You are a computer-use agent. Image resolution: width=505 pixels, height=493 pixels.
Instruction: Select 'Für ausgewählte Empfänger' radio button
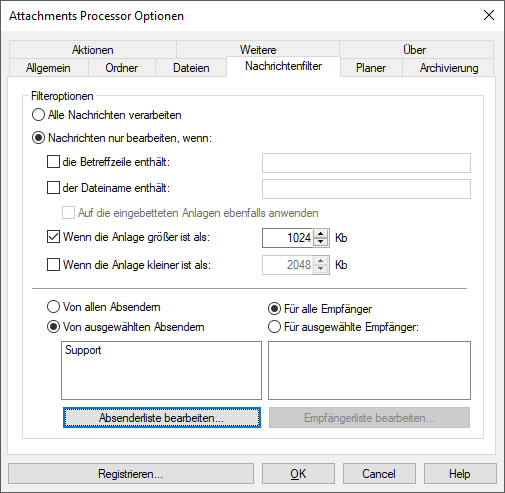point(274,327)
